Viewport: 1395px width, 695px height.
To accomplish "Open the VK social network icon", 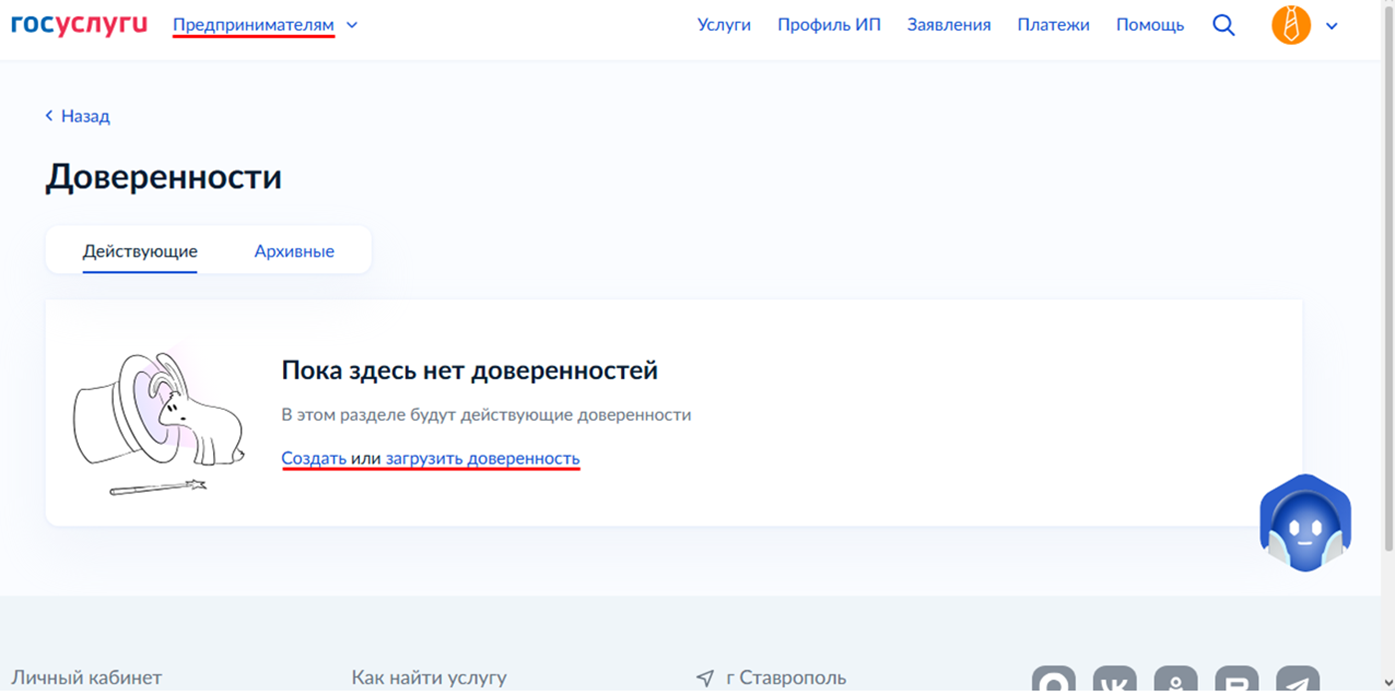I will [1114, 682].
